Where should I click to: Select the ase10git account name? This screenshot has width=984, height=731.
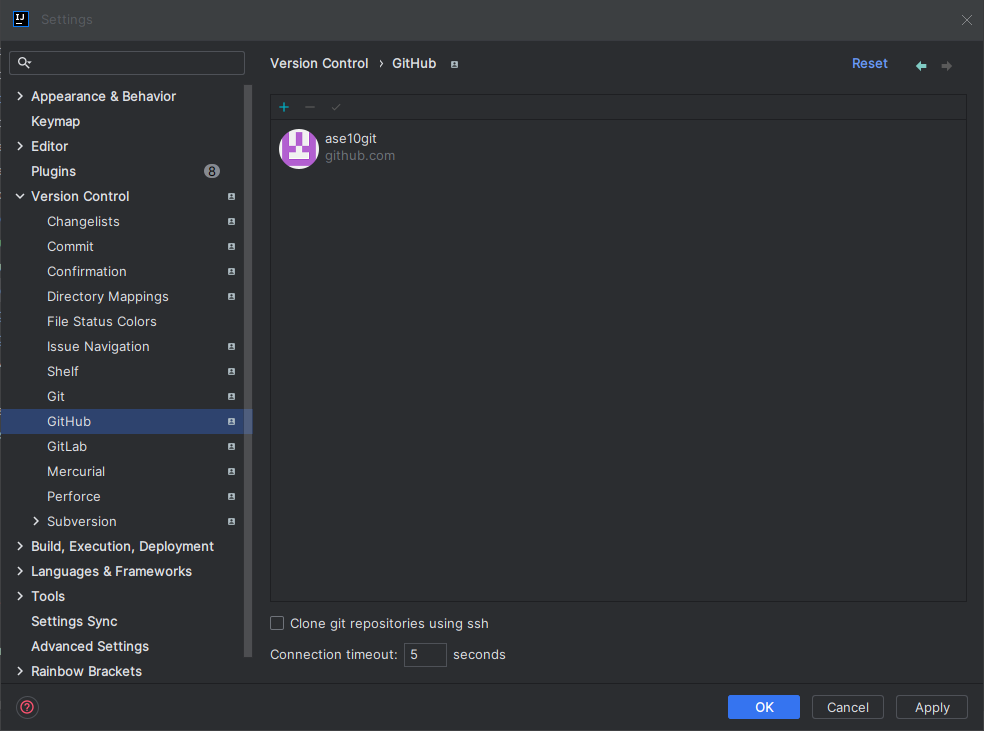click(x=350, y=139)
